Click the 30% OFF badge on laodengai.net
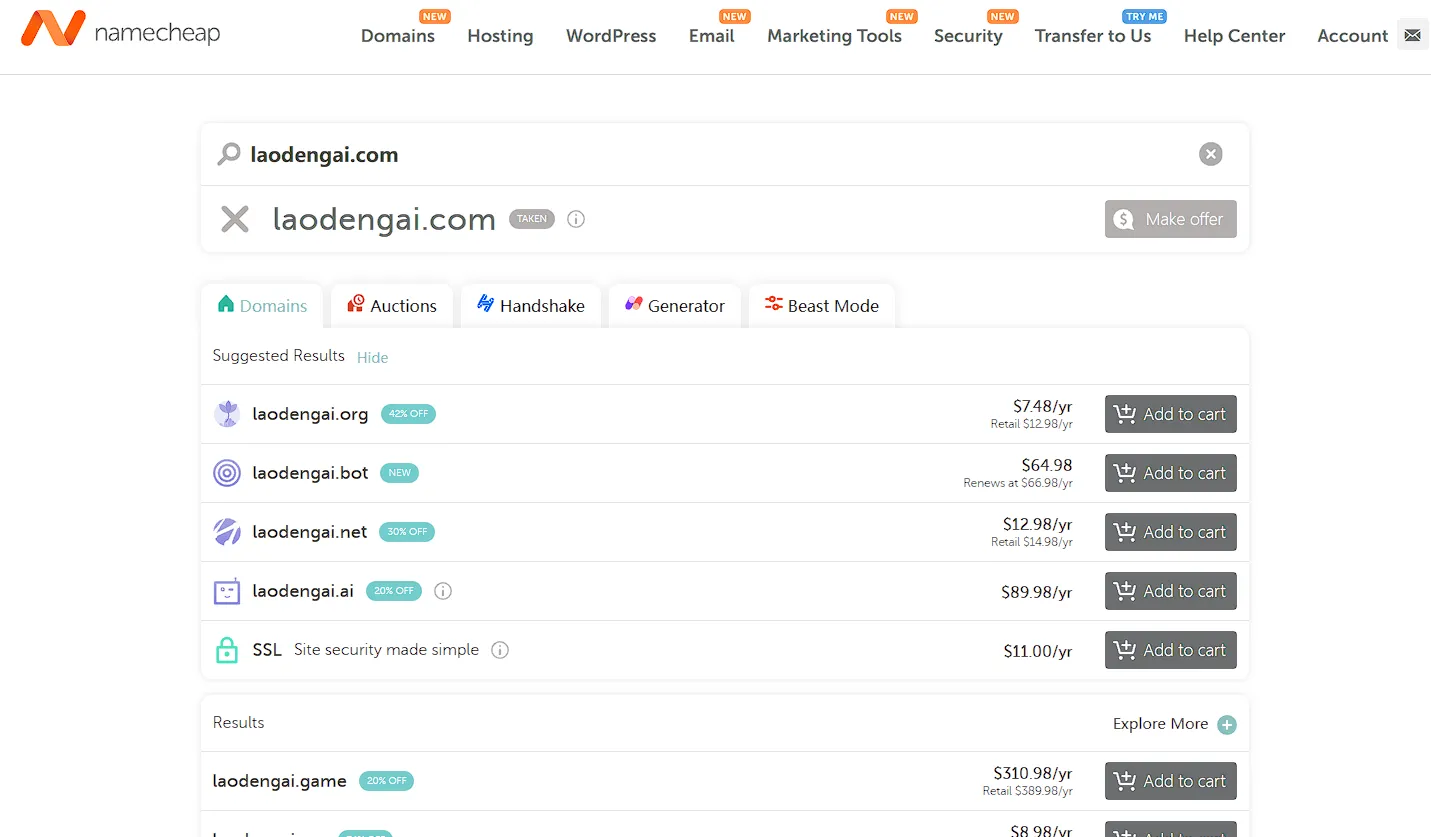 407,532
